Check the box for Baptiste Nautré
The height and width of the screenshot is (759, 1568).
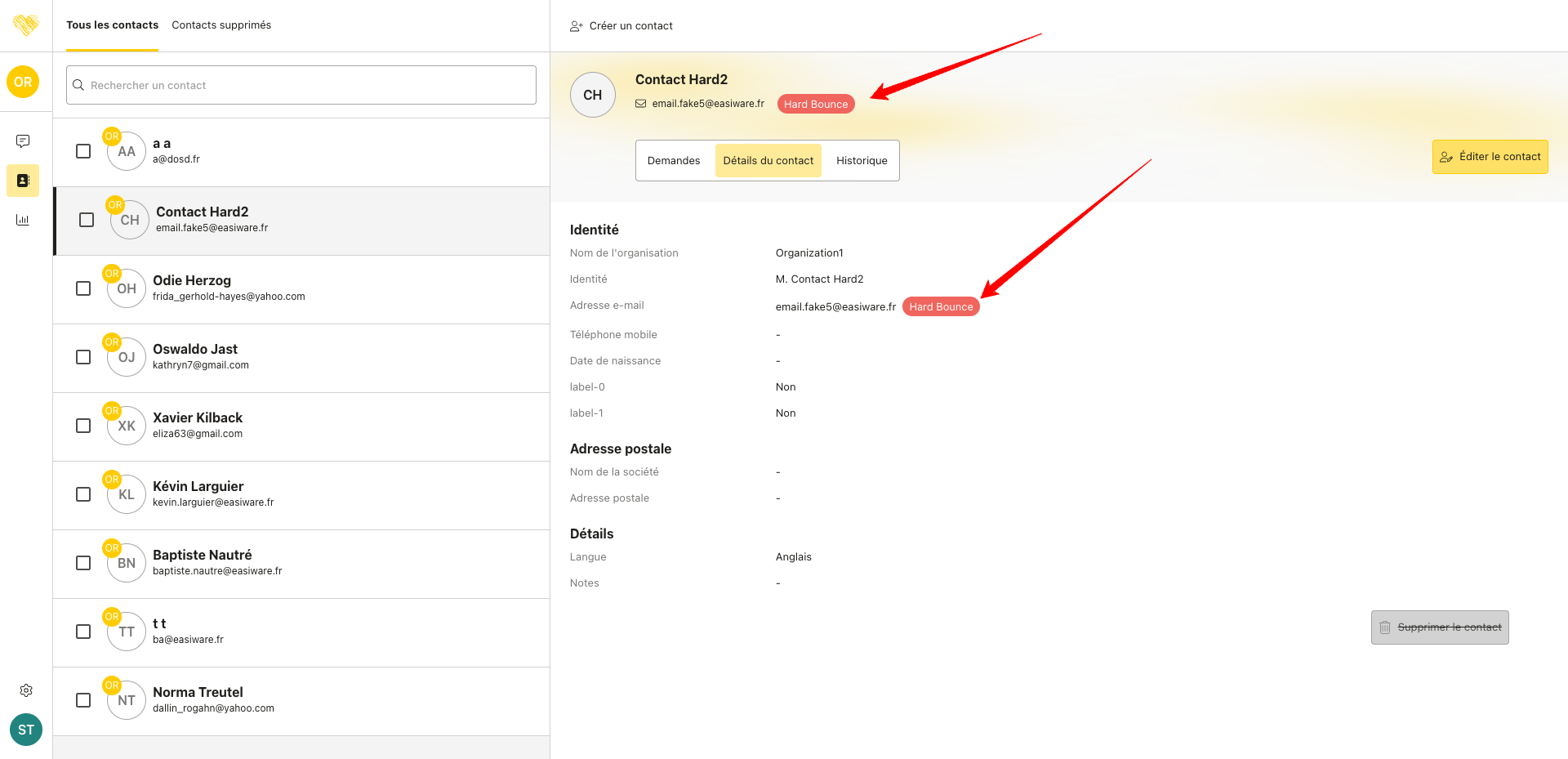click(83, 563)
